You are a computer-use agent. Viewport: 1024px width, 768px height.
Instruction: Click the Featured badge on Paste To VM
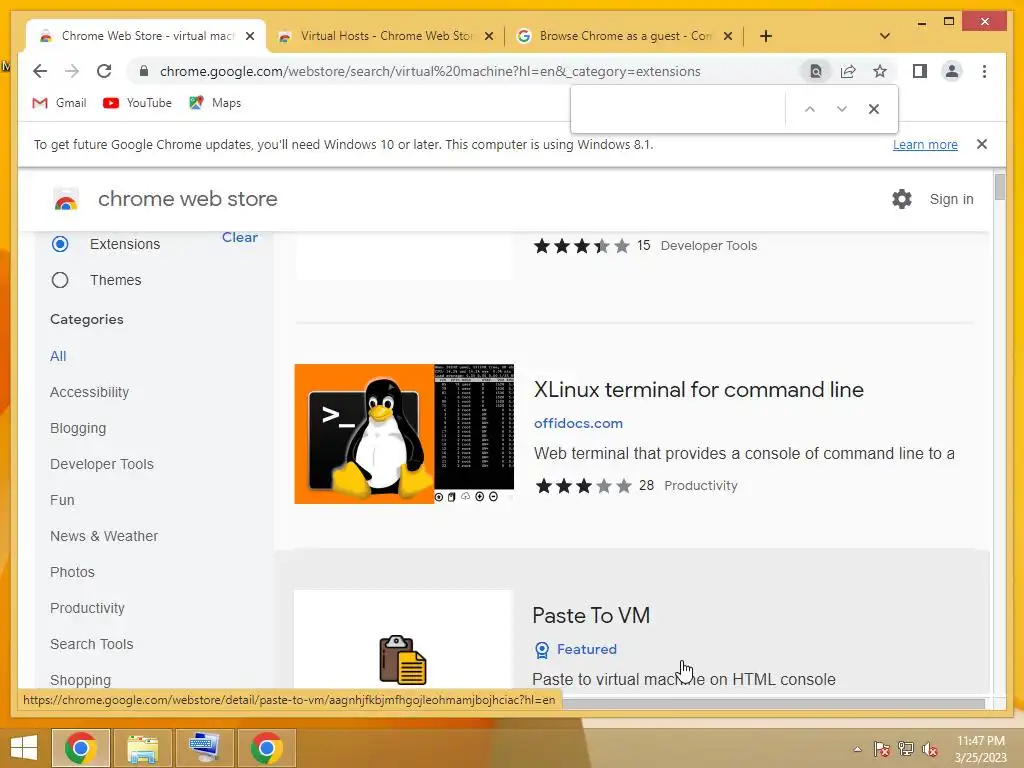coord(576,649)
